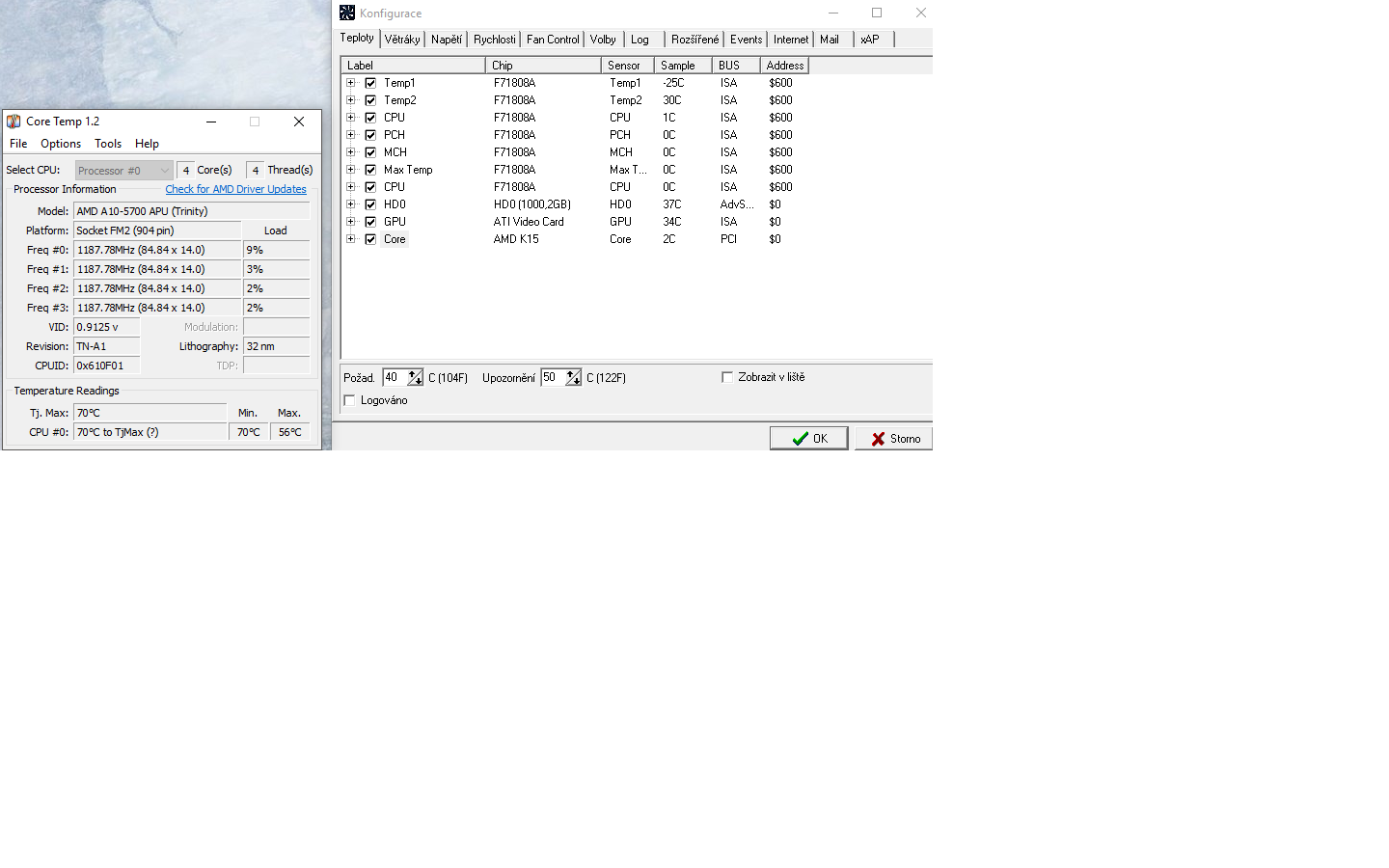Click the 32 nm lithography value
Image resolution: width=1389 pixels, height=868 pixels.
click(x=277, y=346)
